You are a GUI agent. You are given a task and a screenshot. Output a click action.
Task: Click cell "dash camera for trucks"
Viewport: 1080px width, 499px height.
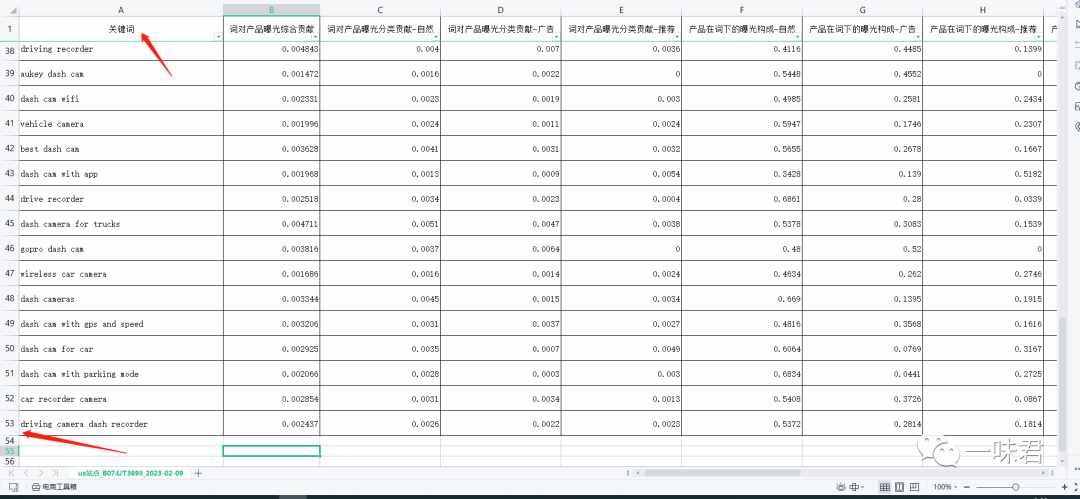point(121,223)
